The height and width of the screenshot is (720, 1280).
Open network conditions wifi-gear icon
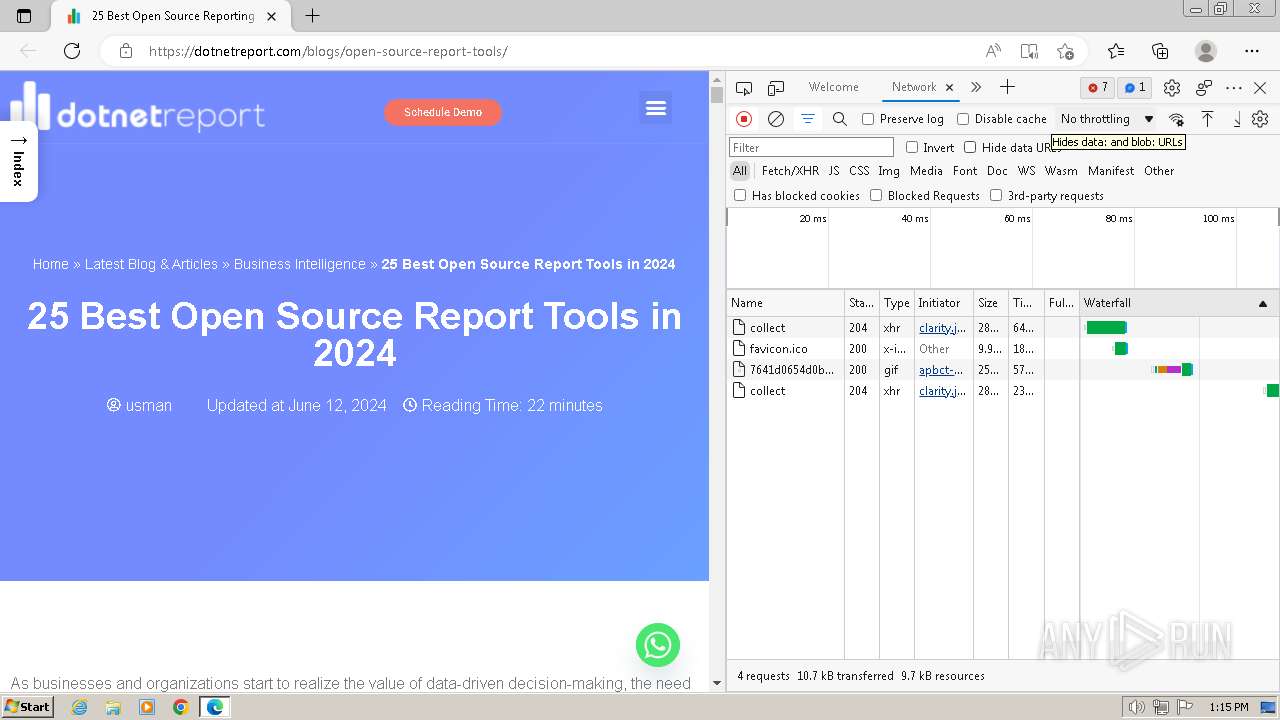point(1176,119)
